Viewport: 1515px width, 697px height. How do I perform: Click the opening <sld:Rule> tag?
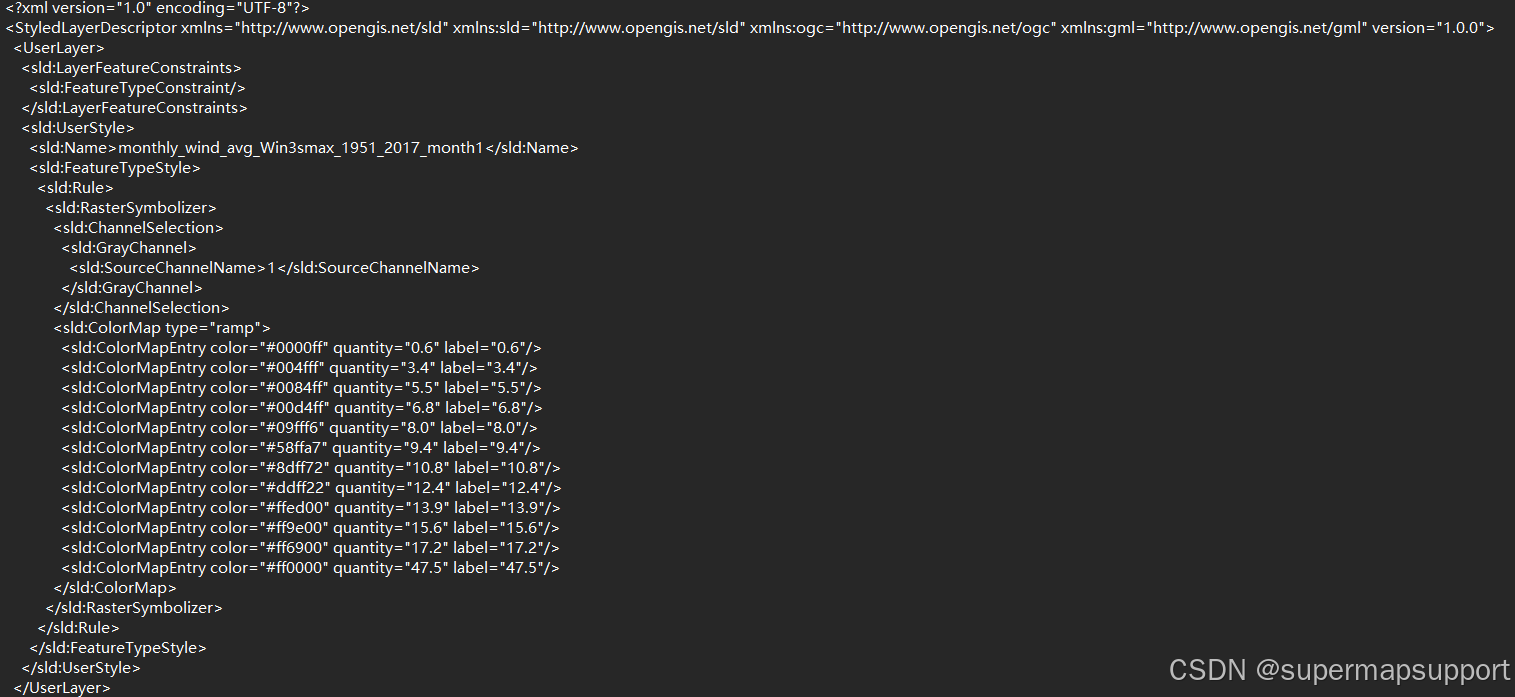pos(75,188)
